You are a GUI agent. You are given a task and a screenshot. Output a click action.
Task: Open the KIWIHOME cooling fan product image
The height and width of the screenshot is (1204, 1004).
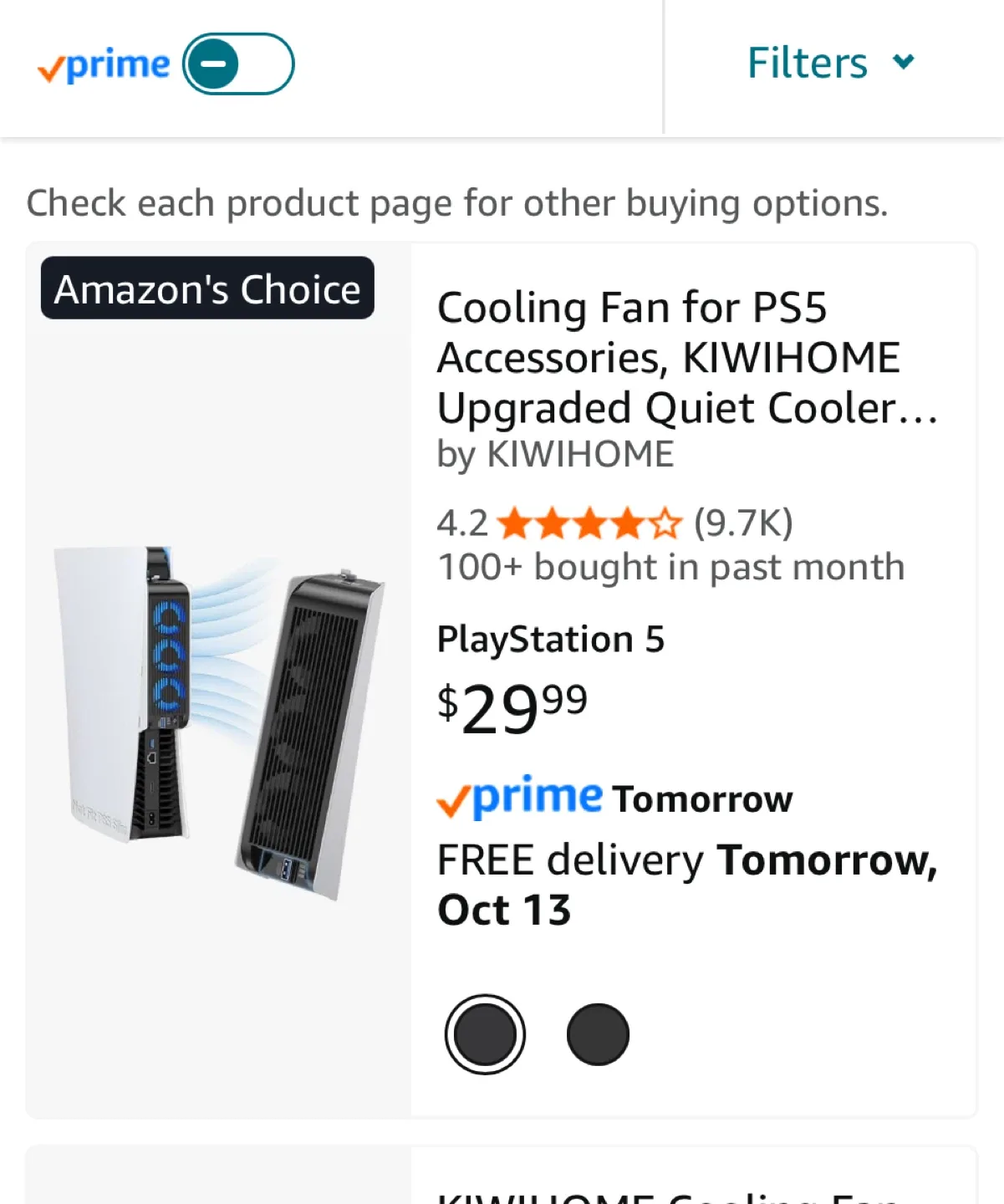219,722
